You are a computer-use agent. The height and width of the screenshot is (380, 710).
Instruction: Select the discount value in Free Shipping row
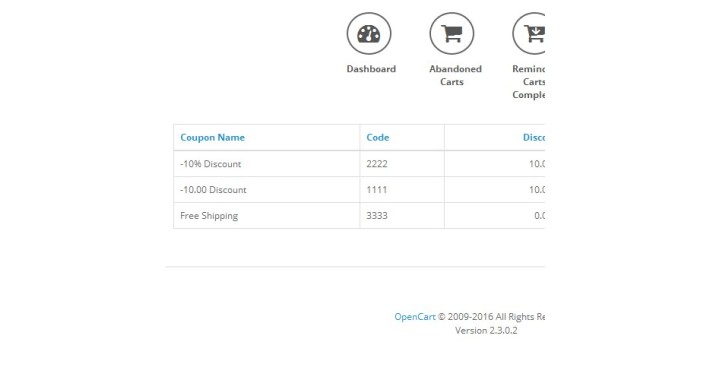[539, 216]
